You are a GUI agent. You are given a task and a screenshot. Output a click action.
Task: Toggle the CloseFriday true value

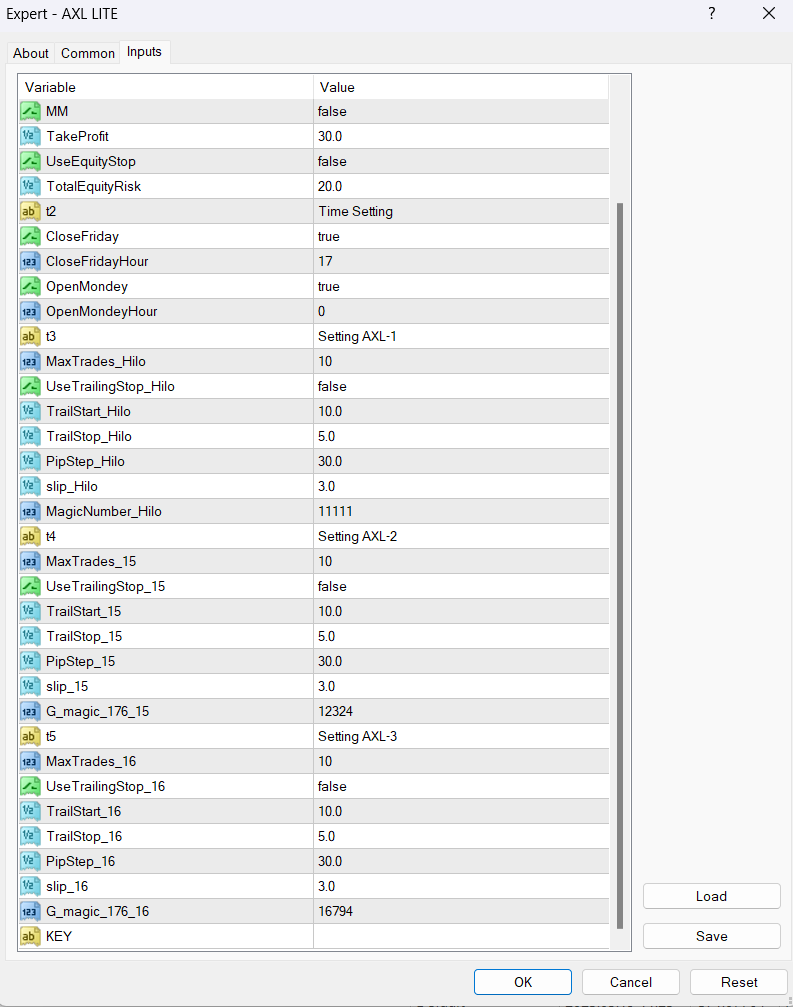460,236
